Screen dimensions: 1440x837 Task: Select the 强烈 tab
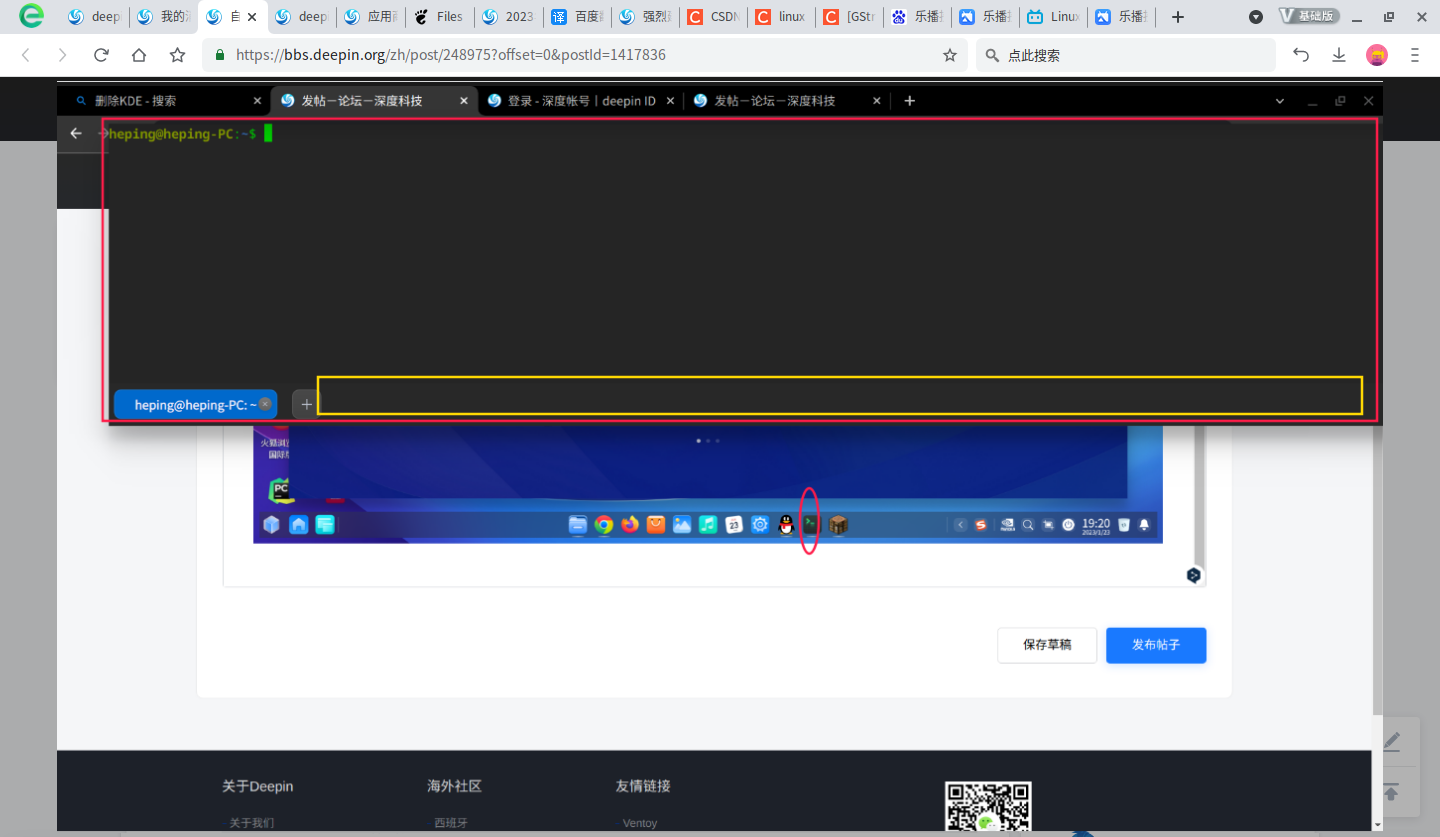pos(647,17)
